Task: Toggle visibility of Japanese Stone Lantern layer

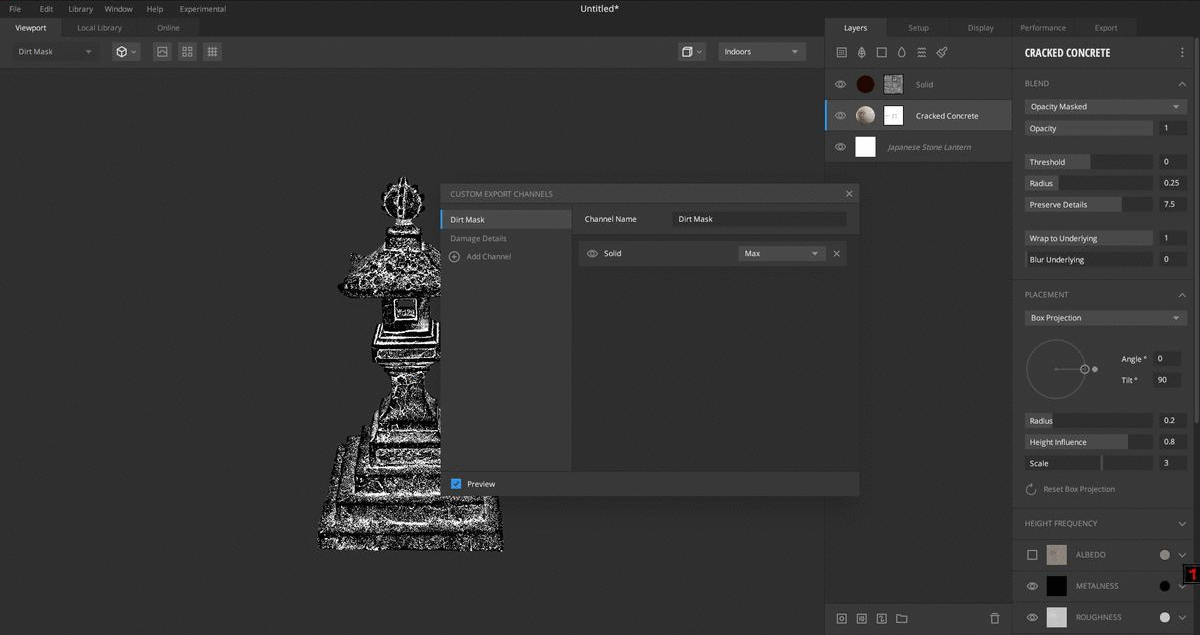Action: point(840,147)
